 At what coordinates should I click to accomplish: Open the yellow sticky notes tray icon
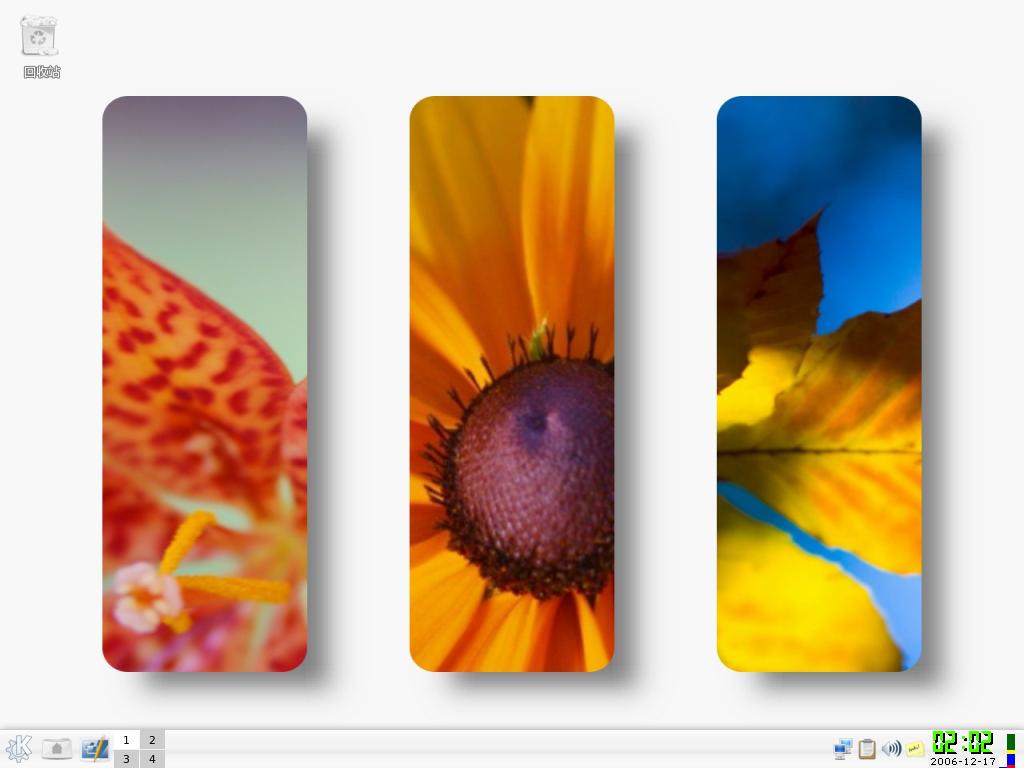pyautogui.click(x=915, y=748)
